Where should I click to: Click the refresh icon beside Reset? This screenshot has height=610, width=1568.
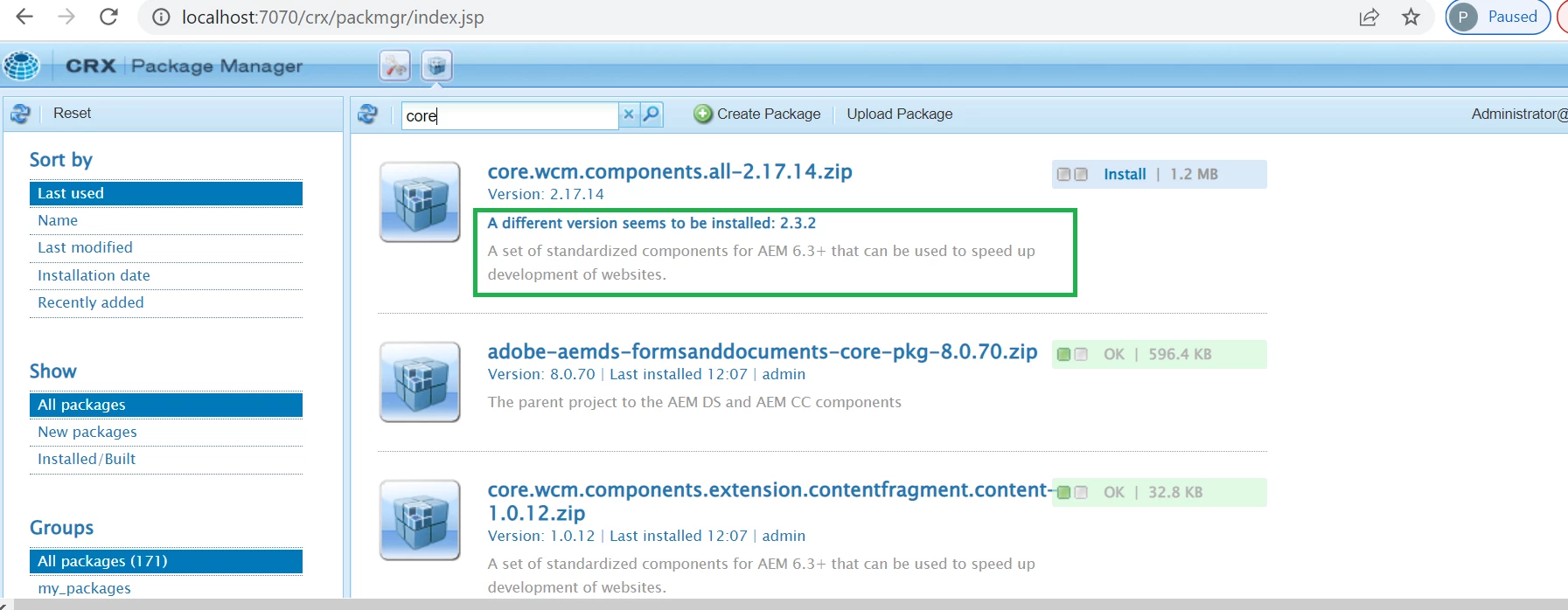[x=20, y=114]
